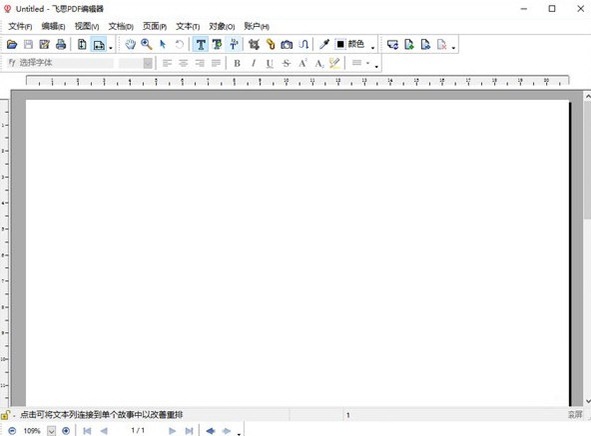Click the Undo rotate-arrow icon
The height and width of the screenshot is (436, 591).
[179, 44]
